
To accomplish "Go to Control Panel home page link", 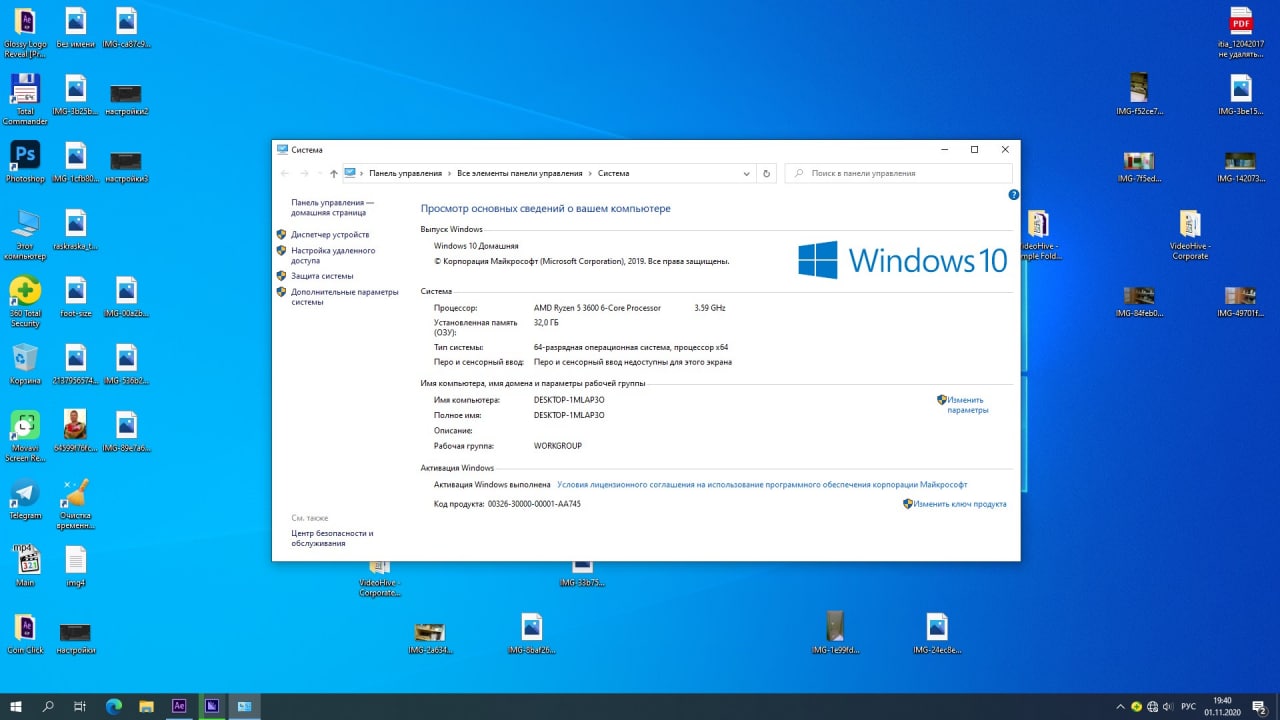I will tap(332, 207).
